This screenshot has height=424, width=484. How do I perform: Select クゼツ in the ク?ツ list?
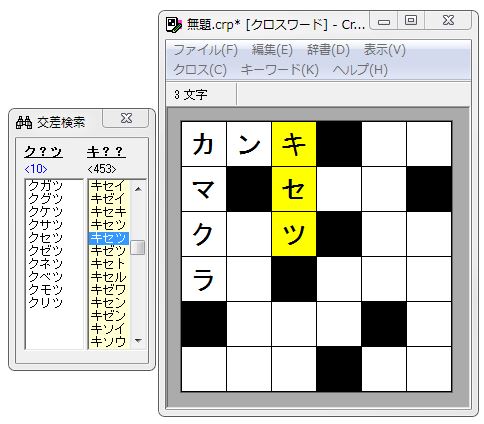[46, 250]
